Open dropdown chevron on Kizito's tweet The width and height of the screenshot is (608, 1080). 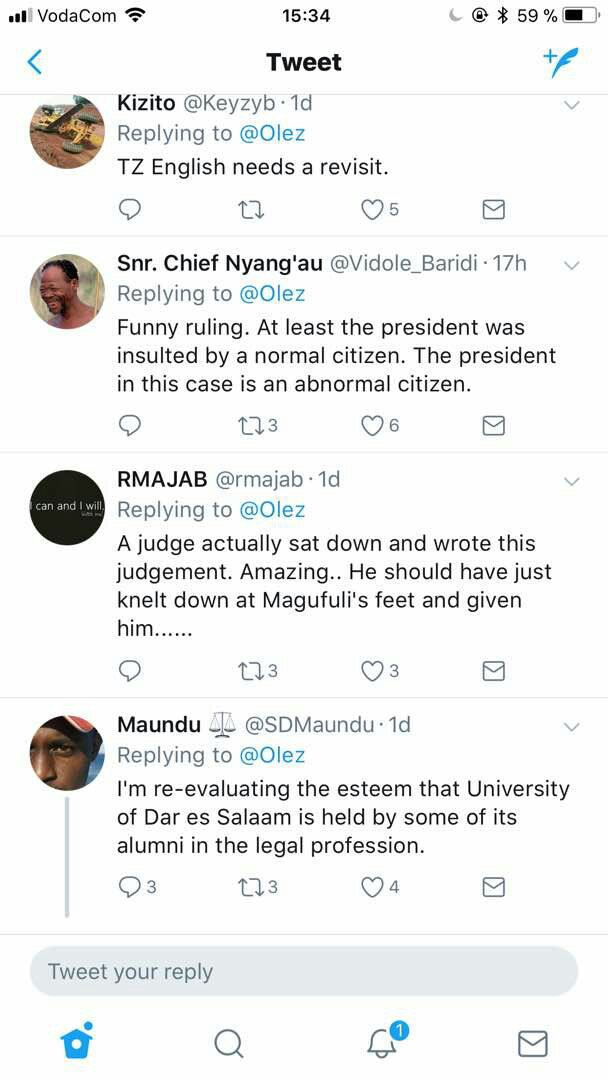[572, 104]
